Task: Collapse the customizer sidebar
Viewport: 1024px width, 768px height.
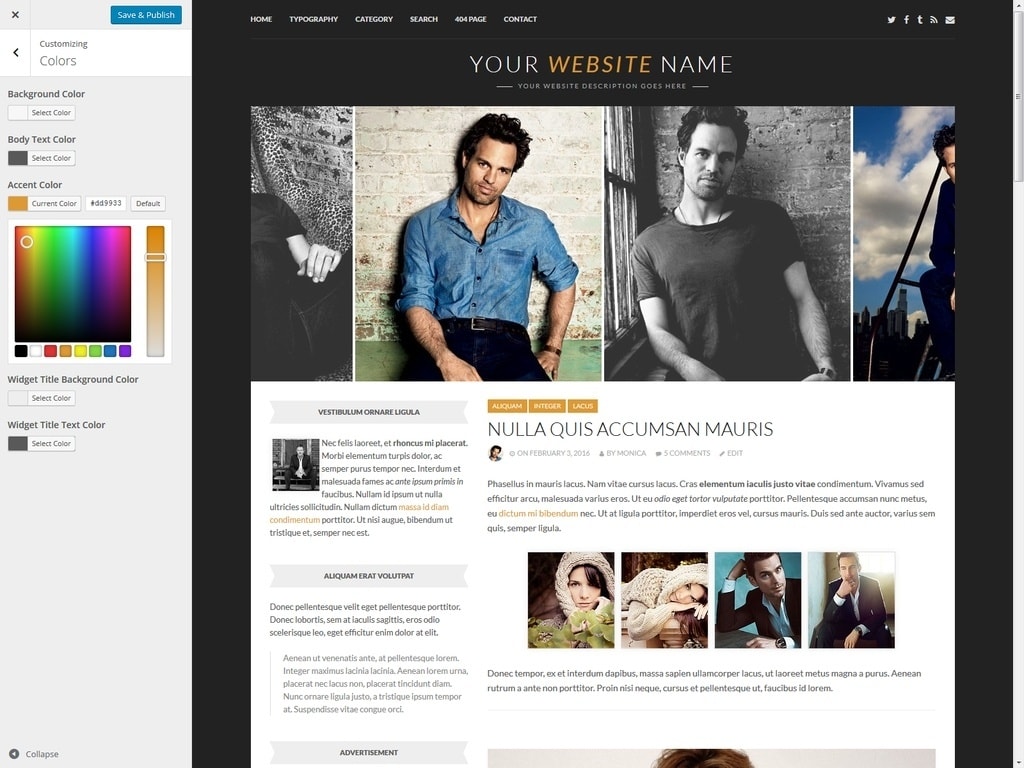Action: pyautogui.click(x=34, y=754)
